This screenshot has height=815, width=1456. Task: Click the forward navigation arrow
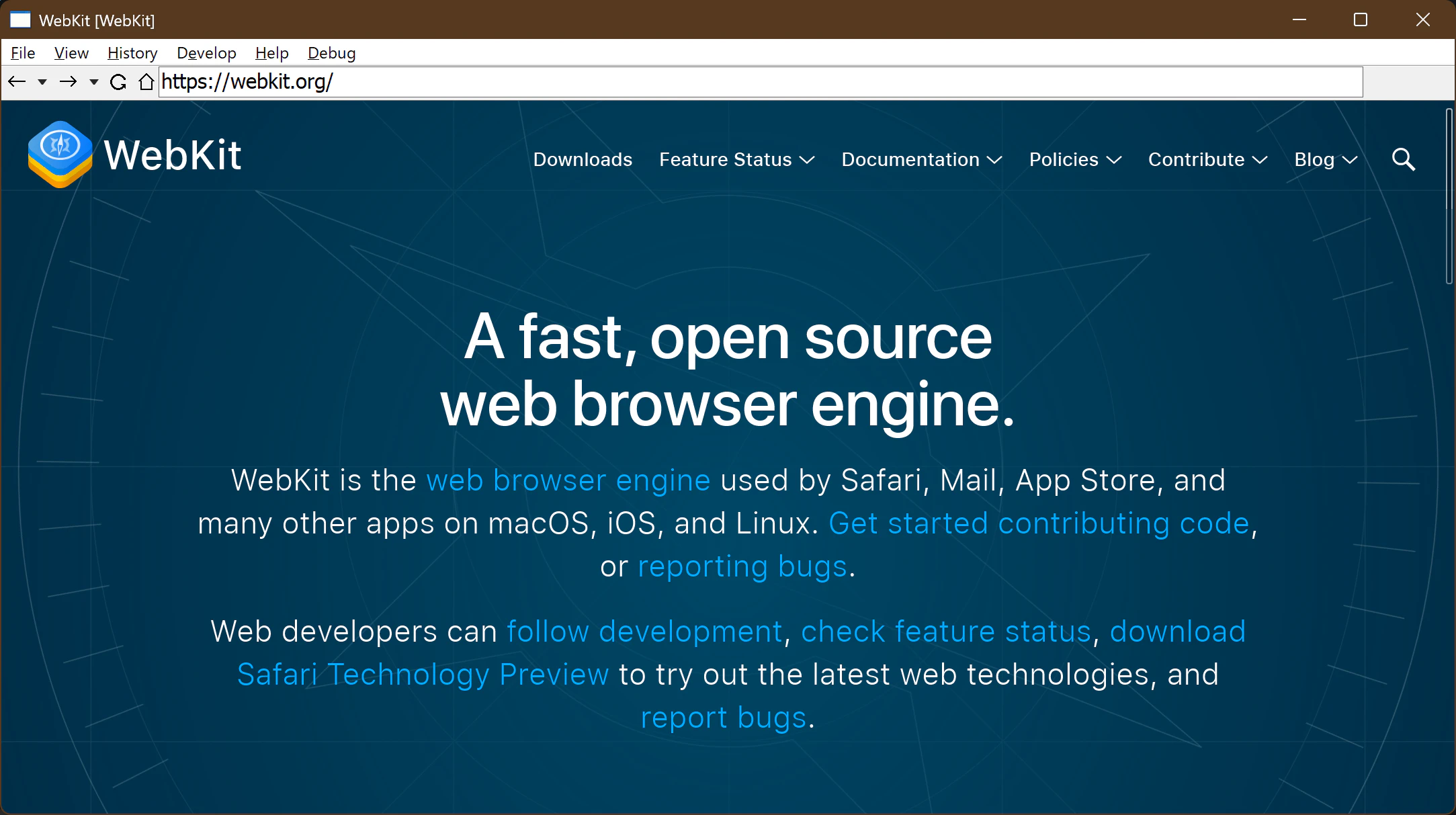coord(68,82)
